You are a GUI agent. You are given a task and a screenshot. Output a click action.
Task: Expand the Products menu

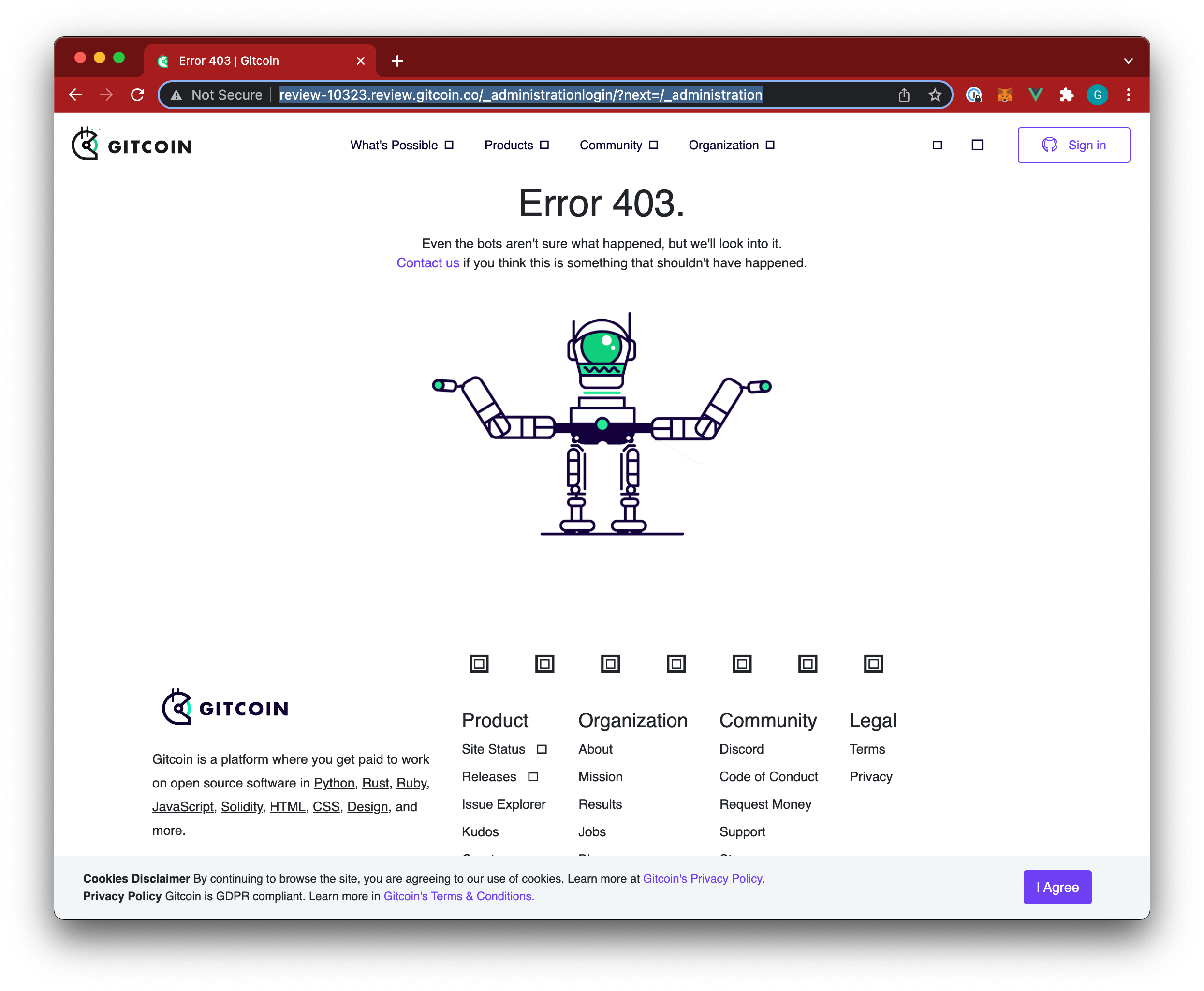(x=516, y=145)
